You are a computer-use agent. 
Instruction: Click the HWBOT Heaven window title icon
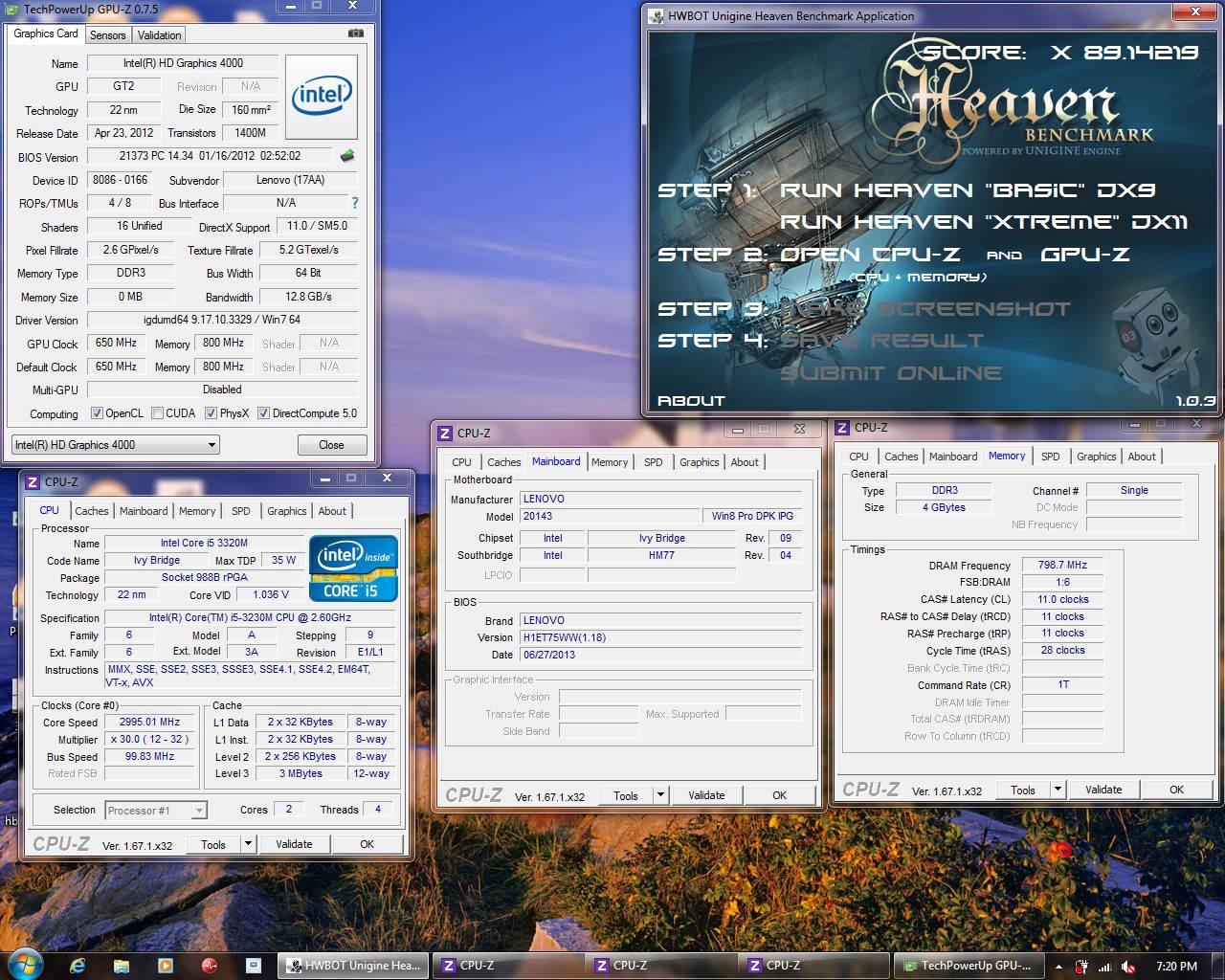(x=656, y=16)
